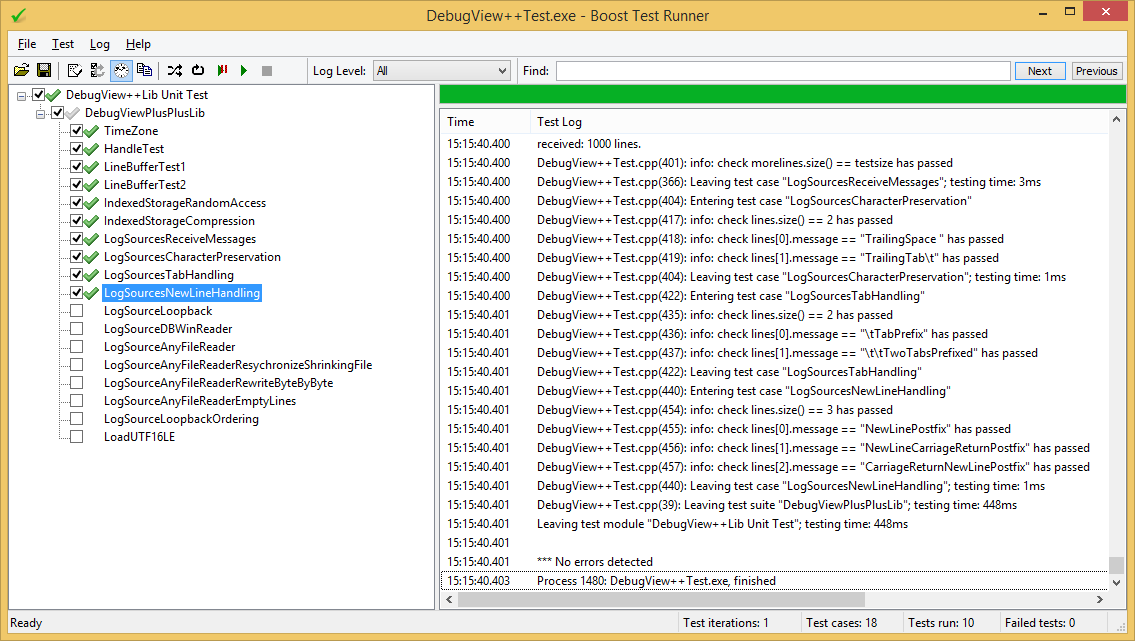Click the green checkmark application icon in title bar
Image resolution: width=1135 pixels, height=641 pixels.
coord(19,14)
